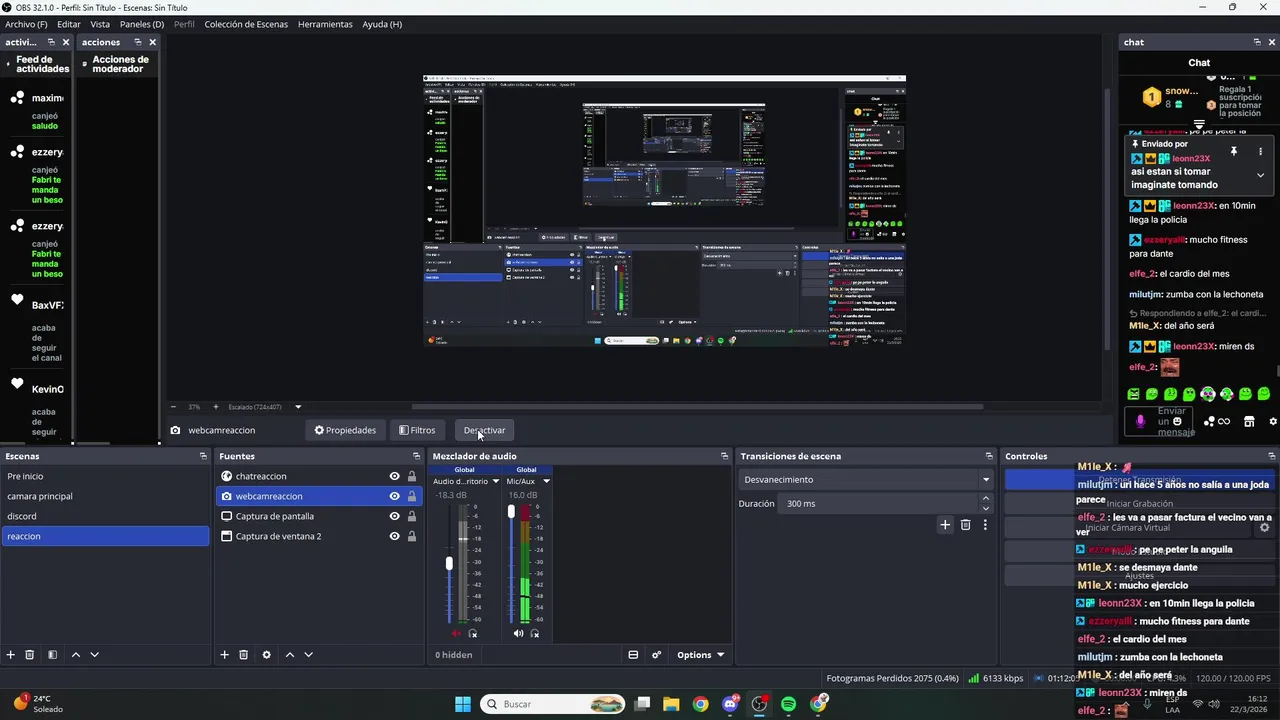Select the Pre inicio scene
This screenshot has width=1280, height=720.
tap(105, 476)
